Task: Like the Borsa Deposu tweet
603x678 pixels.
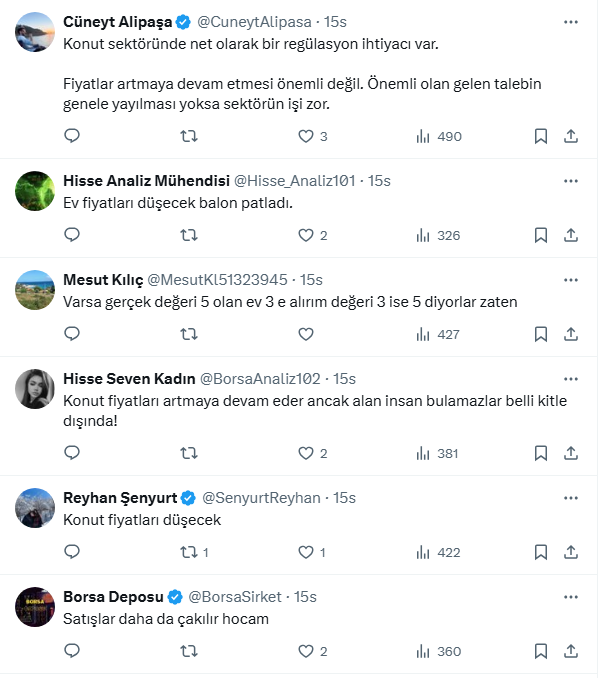Action: point(306,651)
